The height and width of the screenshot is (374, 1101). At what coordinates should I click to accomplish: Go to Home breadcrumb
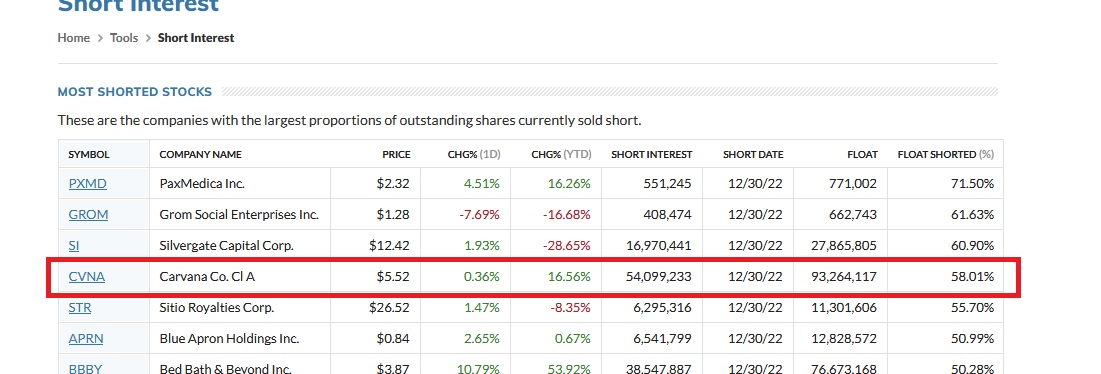(x=74, y=38)
